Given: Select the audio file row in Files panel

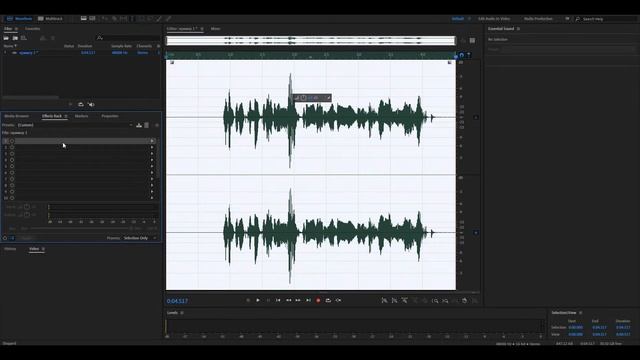Looking at the screenshot, I should coord(81,53).
